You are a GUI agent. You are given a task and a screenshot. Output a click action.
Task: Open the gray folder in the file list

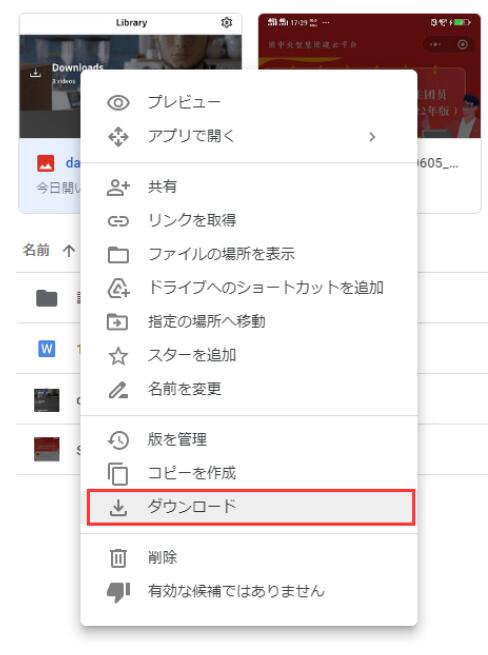click(x=47, y=298)
